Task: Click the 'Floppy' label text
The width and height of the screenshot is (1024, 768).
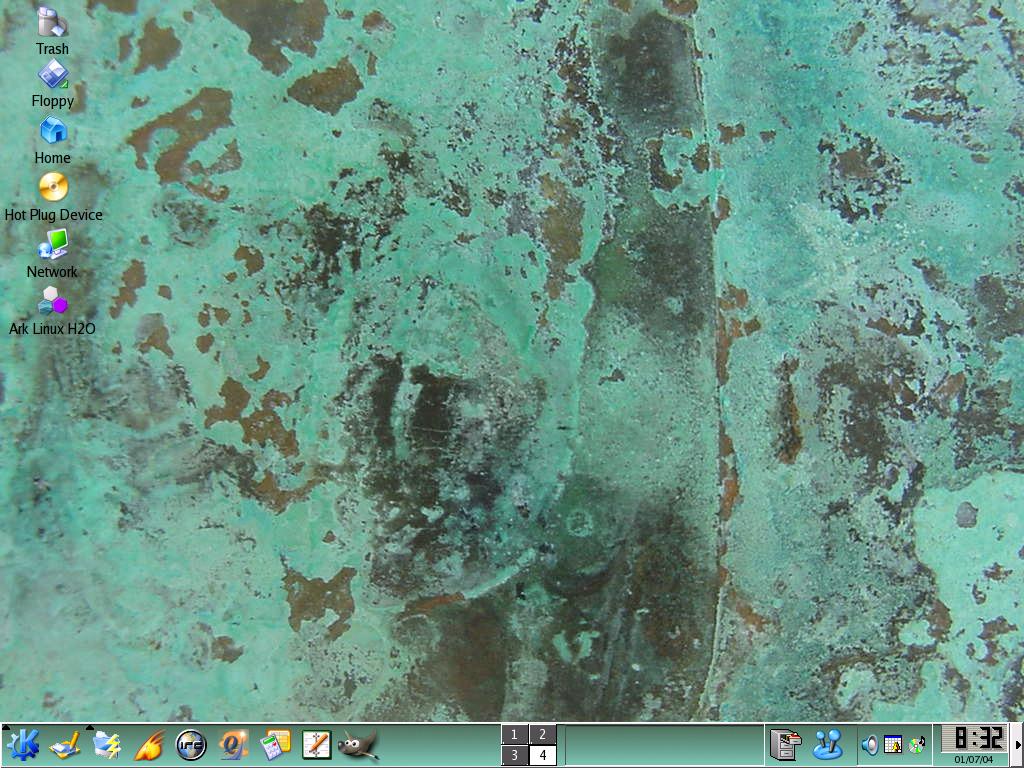Action: pos(53,101)
